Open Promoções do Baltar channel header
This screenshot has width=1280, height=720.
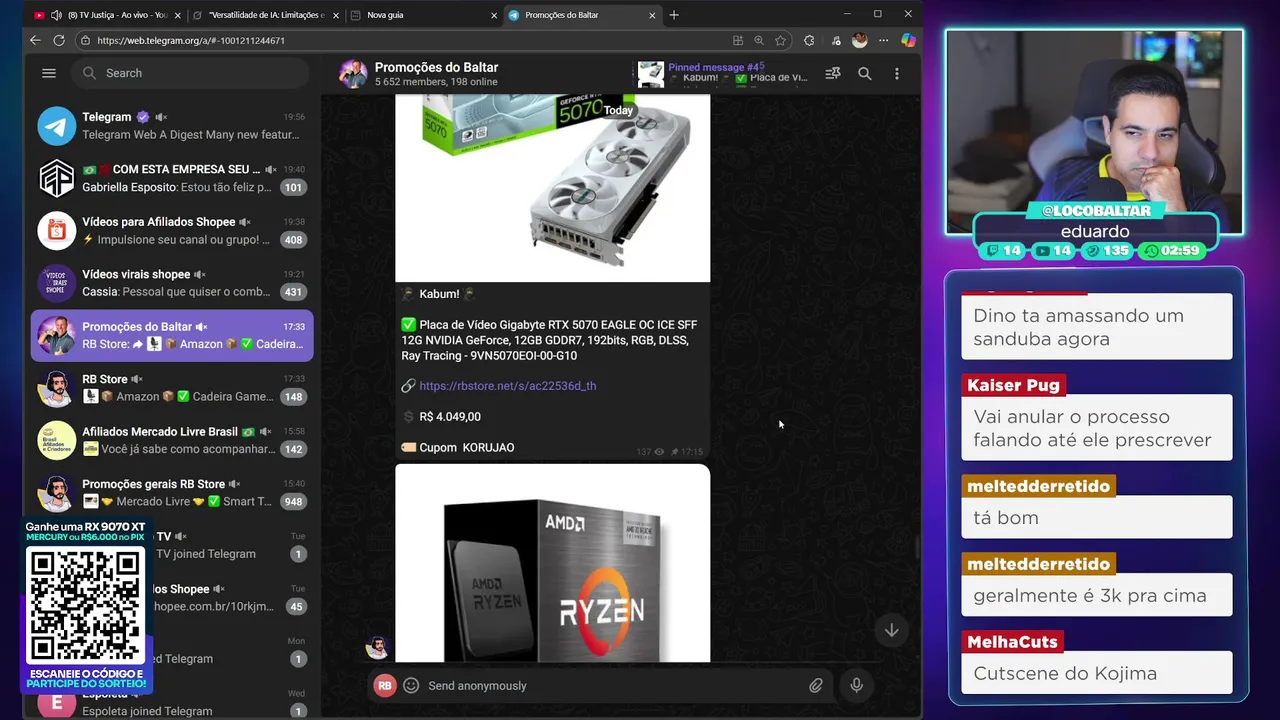[436, 73]
